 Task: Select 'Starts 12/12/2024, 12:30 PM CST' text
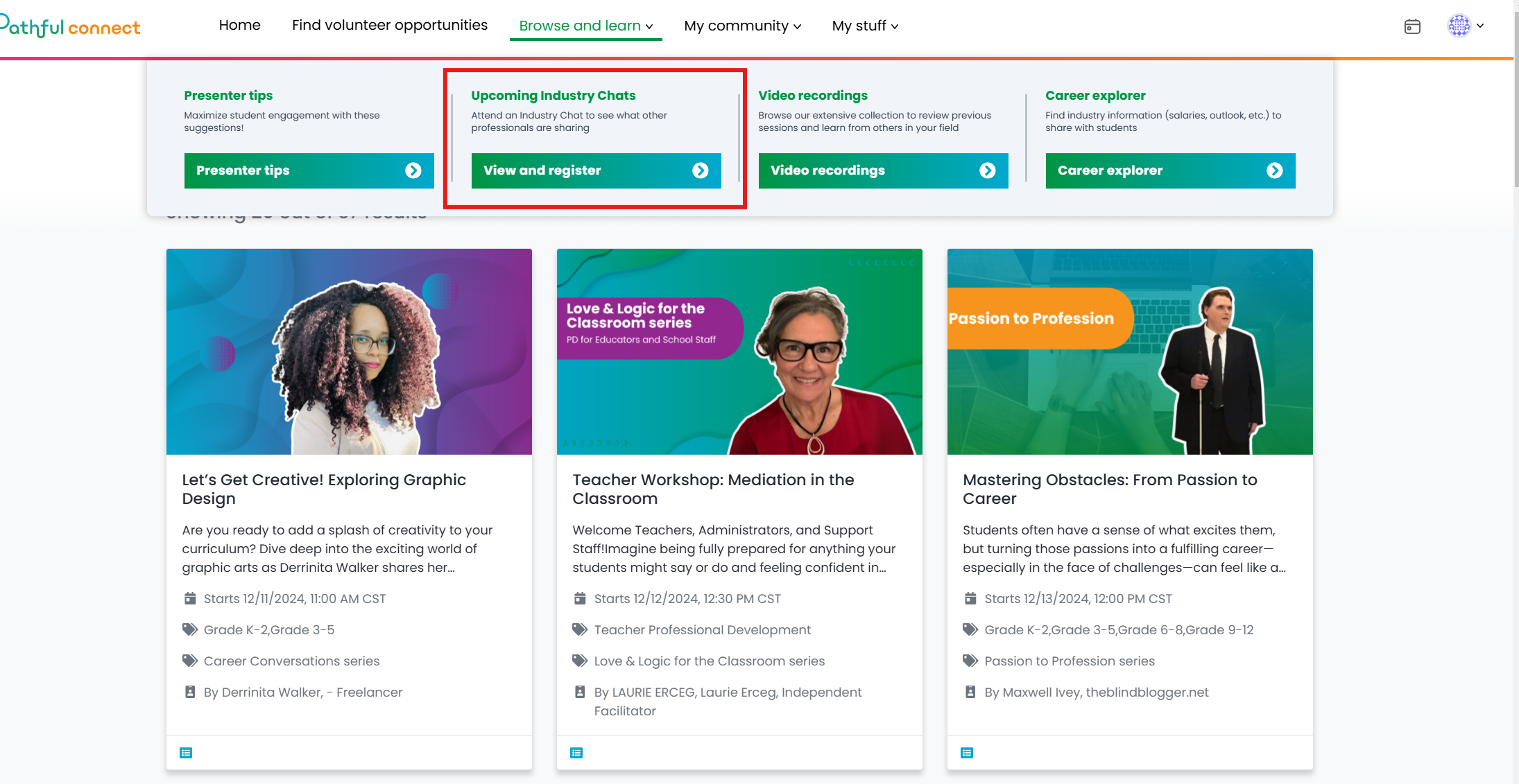click(687, 598)
